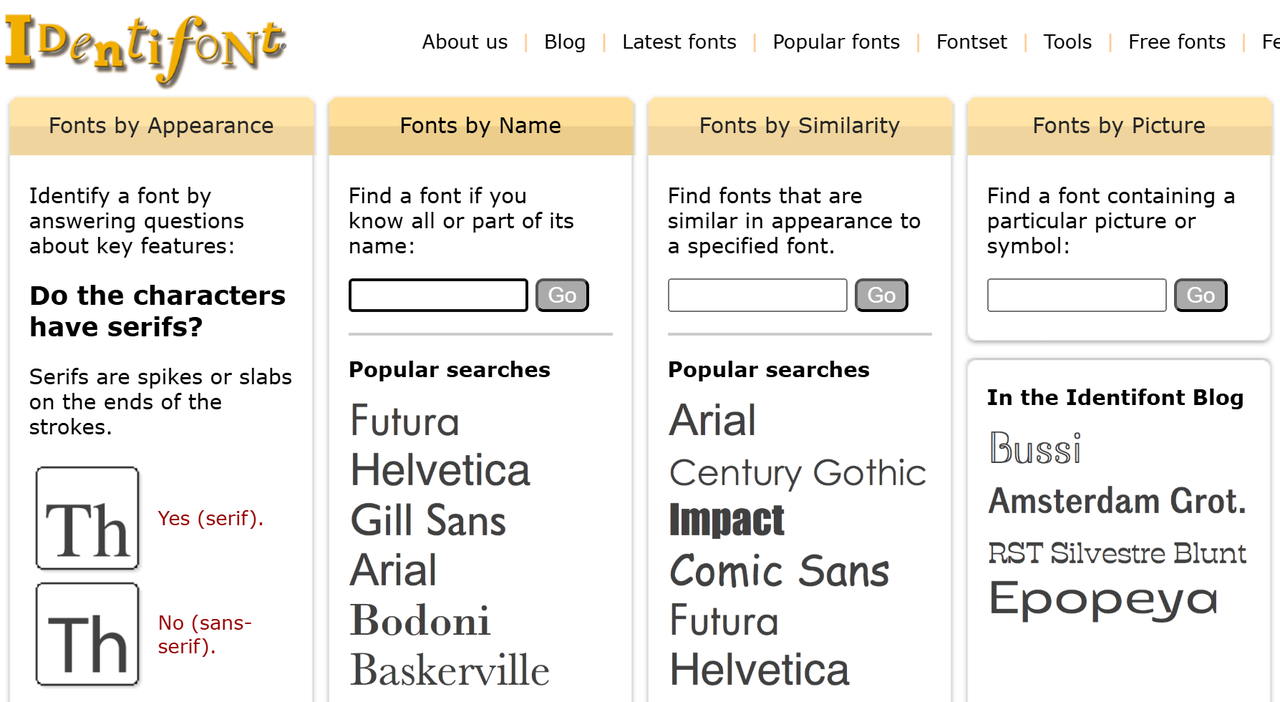Choose Comic Sans in similarity popular searches
The width and height of the screenshot is (1280, 702).
(779, 571)
